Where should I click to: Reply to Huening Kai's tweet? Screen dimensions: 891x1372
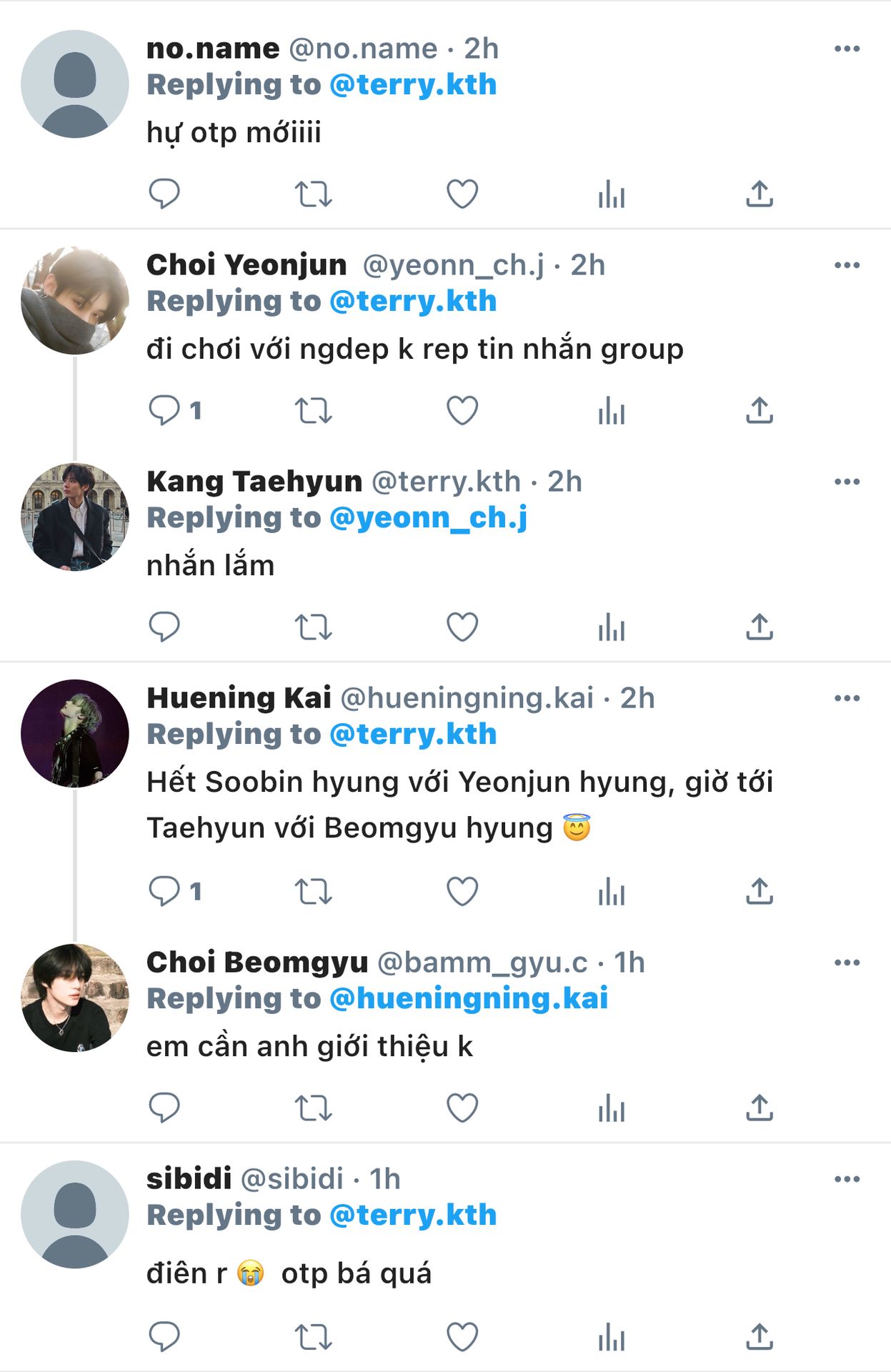point(164,891)
